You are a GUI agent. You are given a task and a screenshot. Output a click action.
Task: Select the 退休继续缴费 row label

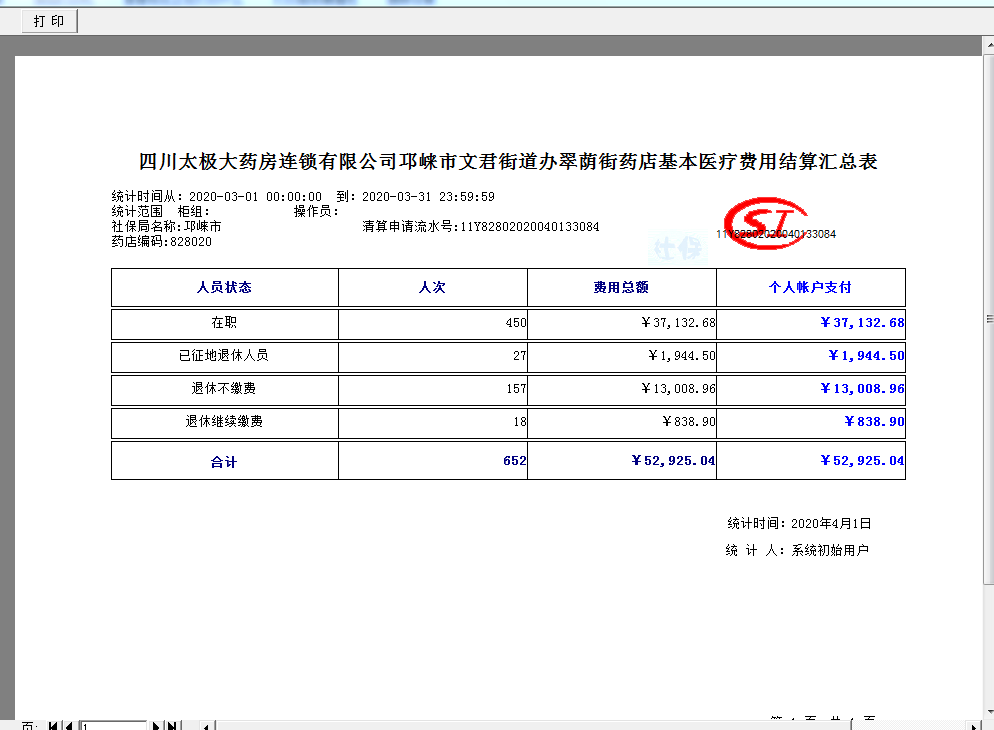click(224, 421)
